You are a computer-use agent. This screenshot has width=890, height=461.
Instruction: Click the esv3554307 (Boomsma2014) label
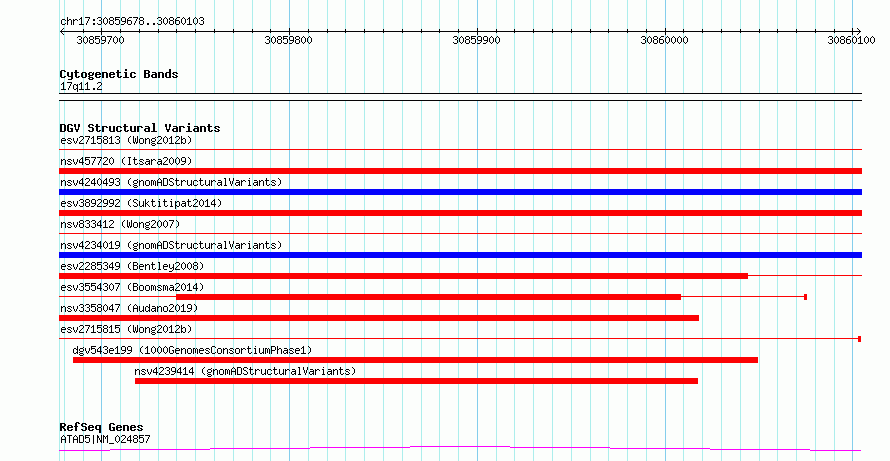[x=132, y=287]
